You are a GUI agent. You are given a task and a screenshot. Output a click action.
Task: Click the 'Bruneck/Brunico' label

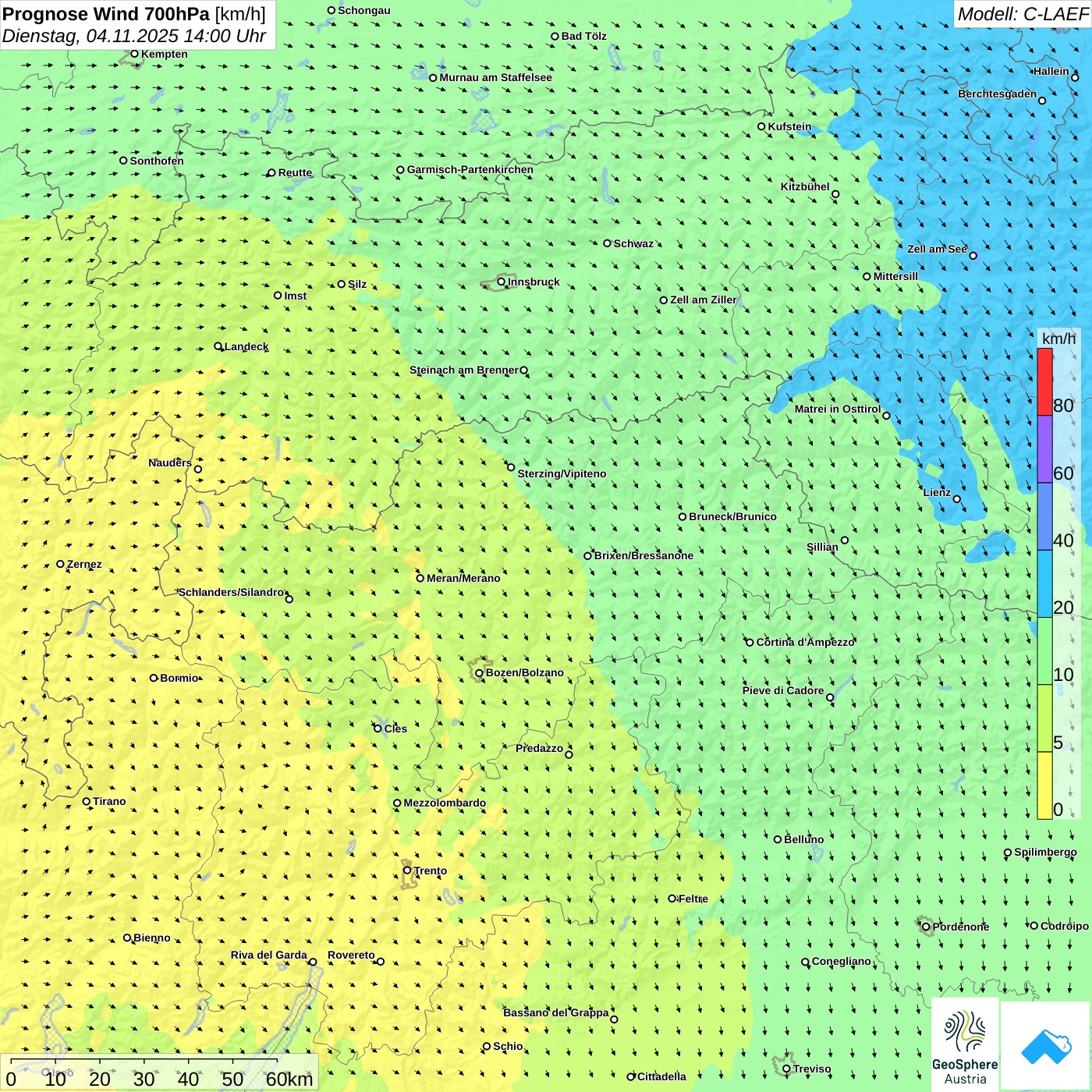pyautogui.click(x=732, y=516)
